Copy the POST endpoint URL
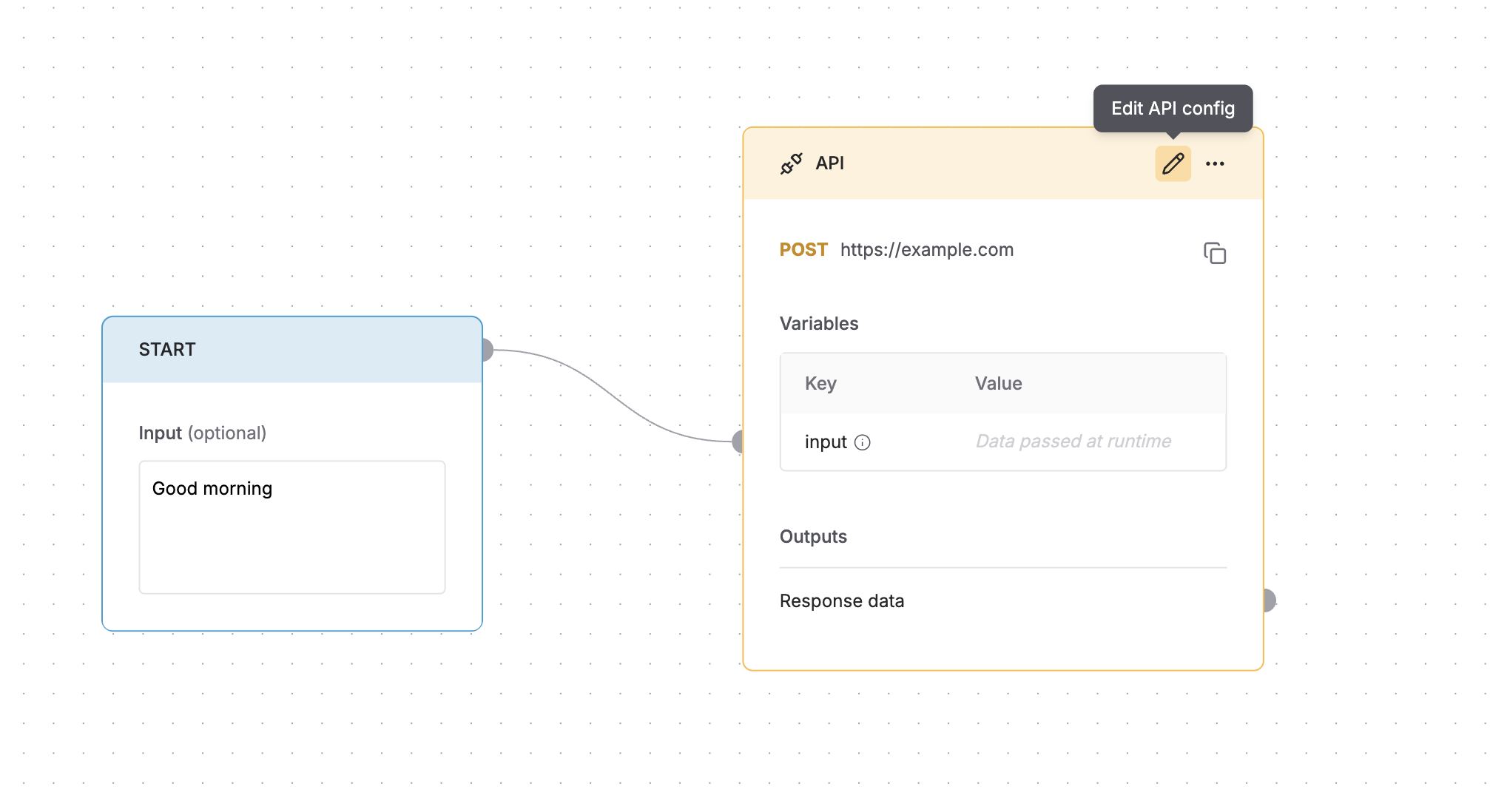The height and width of the screenshot is (812, 1490). tap(1216, 253)
